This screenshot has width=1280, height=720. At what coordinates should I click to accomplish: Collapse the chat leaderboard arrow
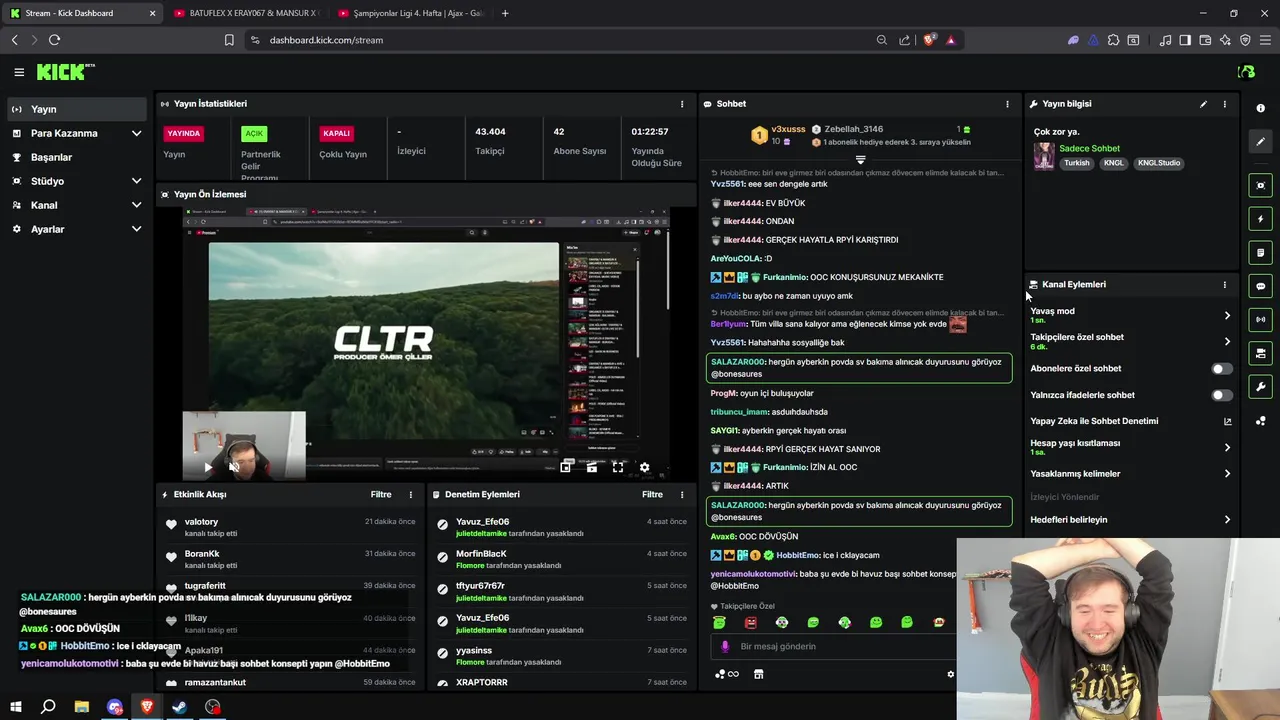click(860, 160)
